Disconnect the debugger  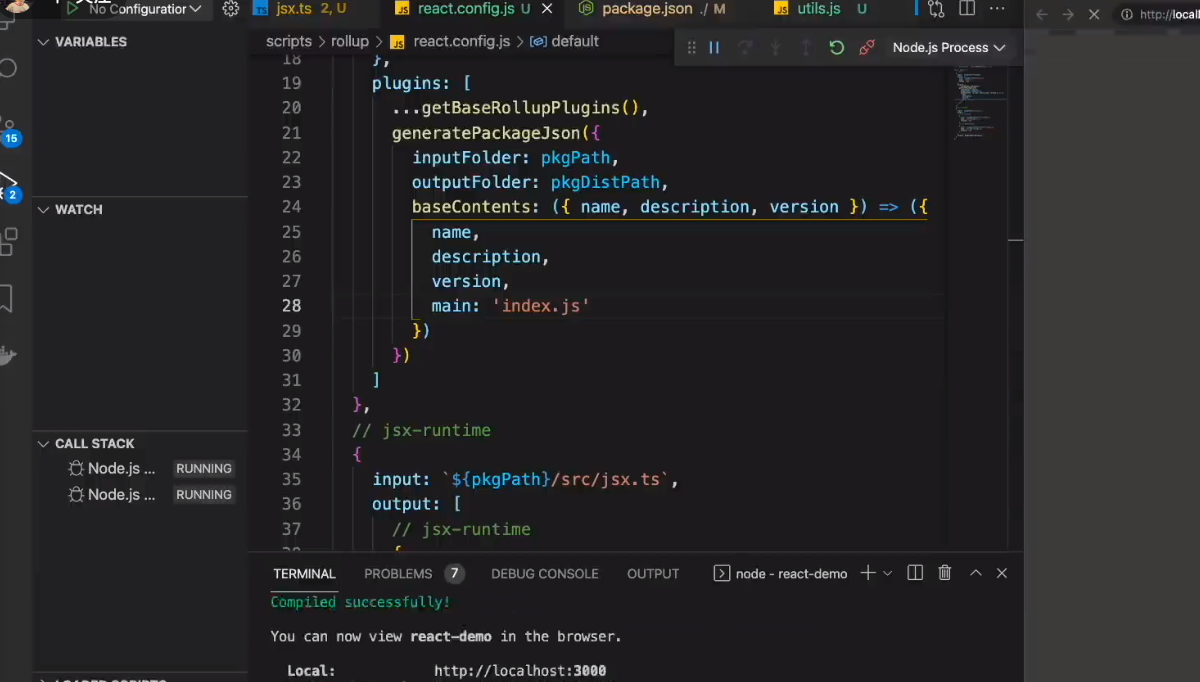[867, 47]
